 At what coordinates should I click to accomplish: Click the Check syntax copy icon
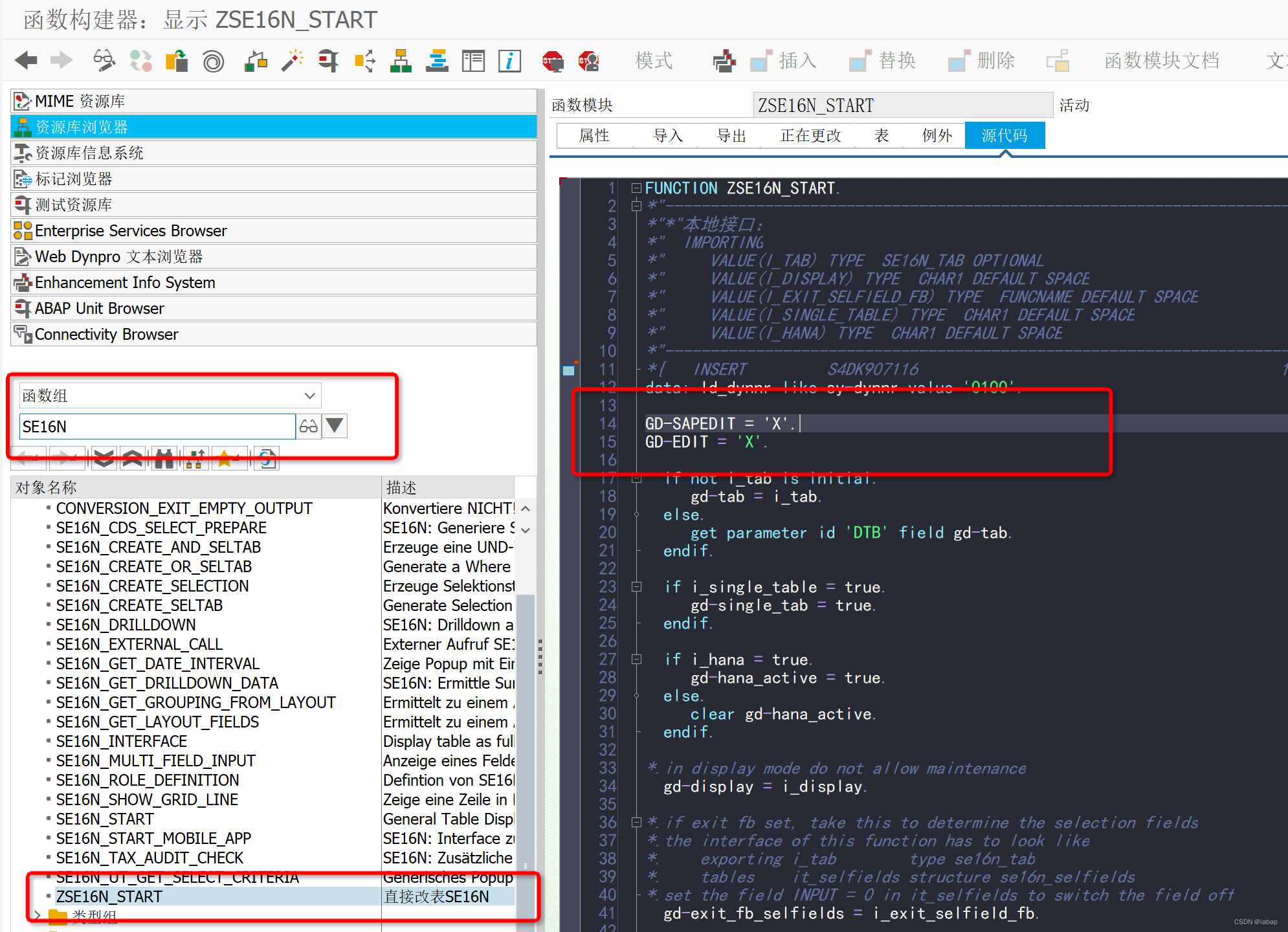(x=177, y=61)
